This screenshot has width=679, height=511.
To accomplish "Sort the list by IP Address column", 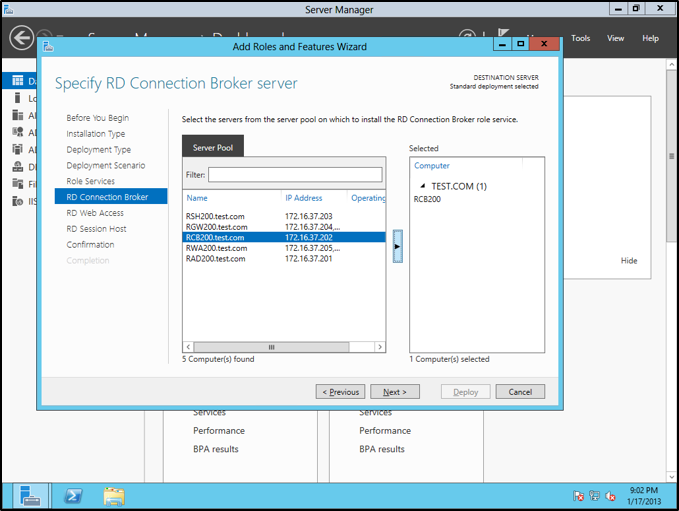I will pos(304,198).
